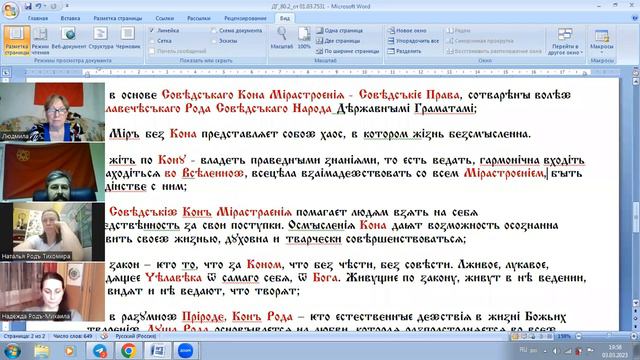Screen dimensions: 640x360
Task: Click the word "Прíроде" in document
Action: pos(203,317)
